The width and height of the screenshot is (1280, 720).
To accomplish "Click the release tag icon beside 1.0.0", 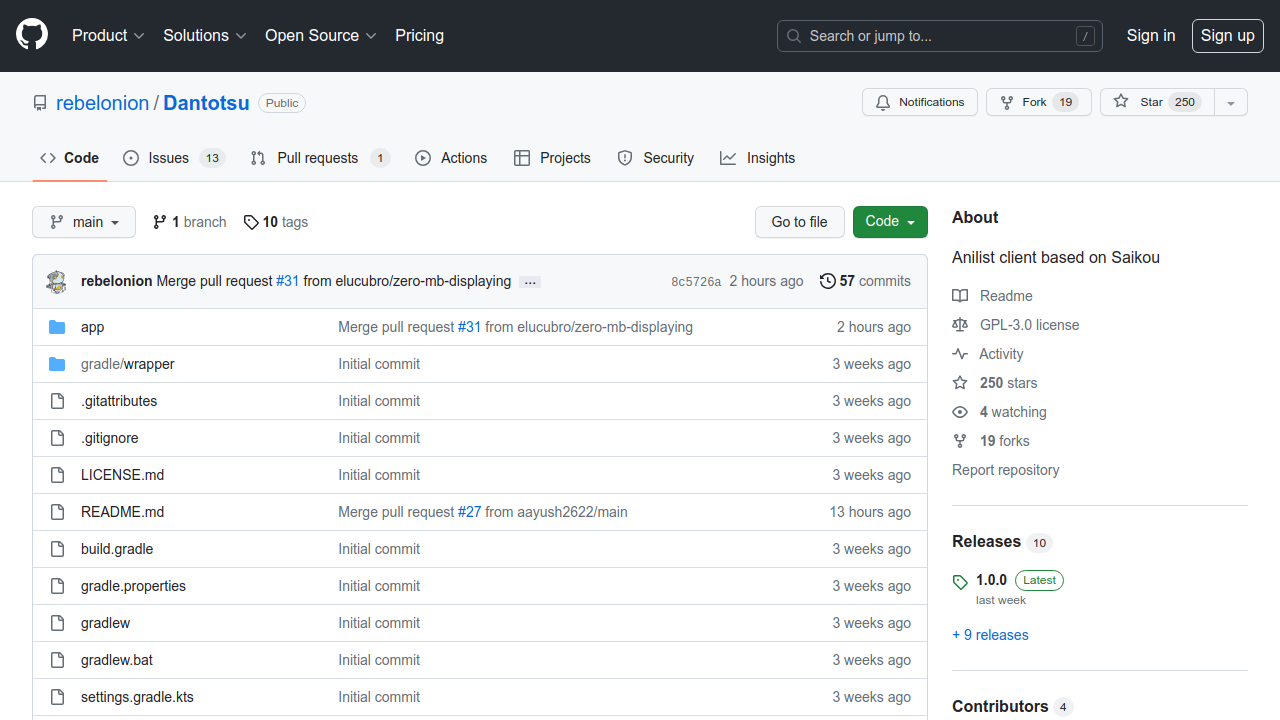I will 960,582.
